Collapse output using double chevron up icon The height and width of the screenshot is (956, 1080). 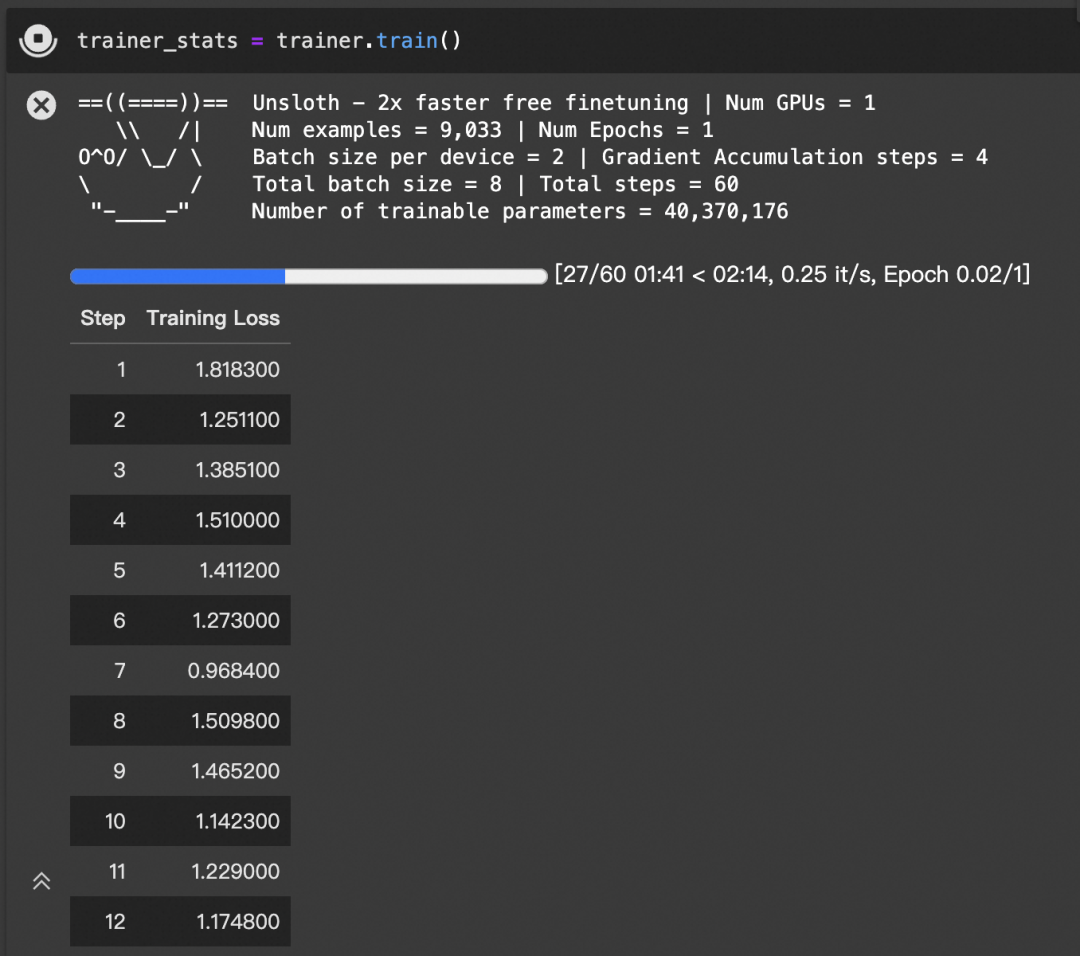41,881
